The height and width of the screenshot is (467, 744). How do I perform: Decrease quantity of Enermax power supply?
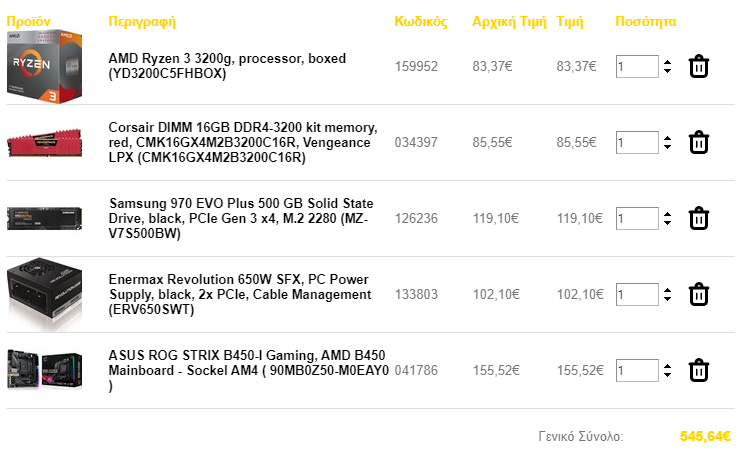point(668,299)
